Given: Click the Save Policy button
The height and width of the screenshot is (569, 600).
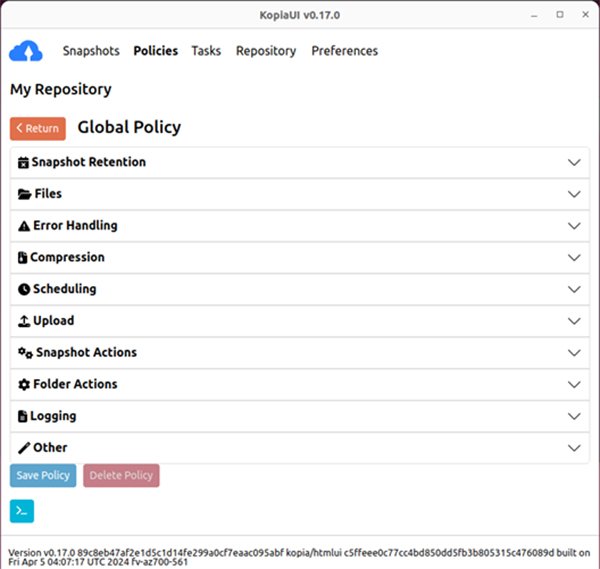Looking at the screenshot, I should 43,476.
